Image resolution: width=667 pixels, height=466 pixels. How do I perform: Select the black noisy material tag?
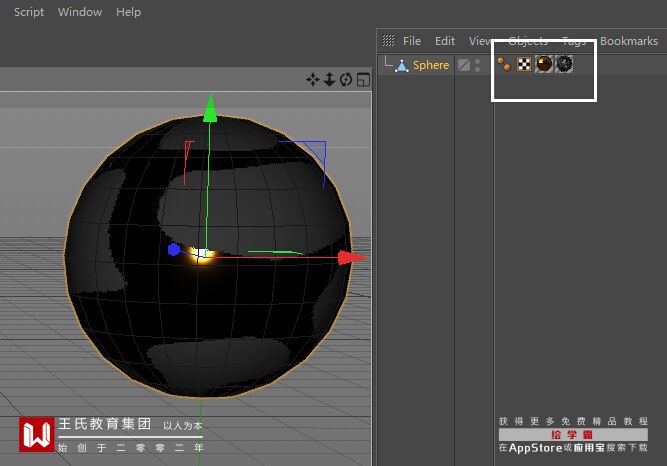(564, 64)
